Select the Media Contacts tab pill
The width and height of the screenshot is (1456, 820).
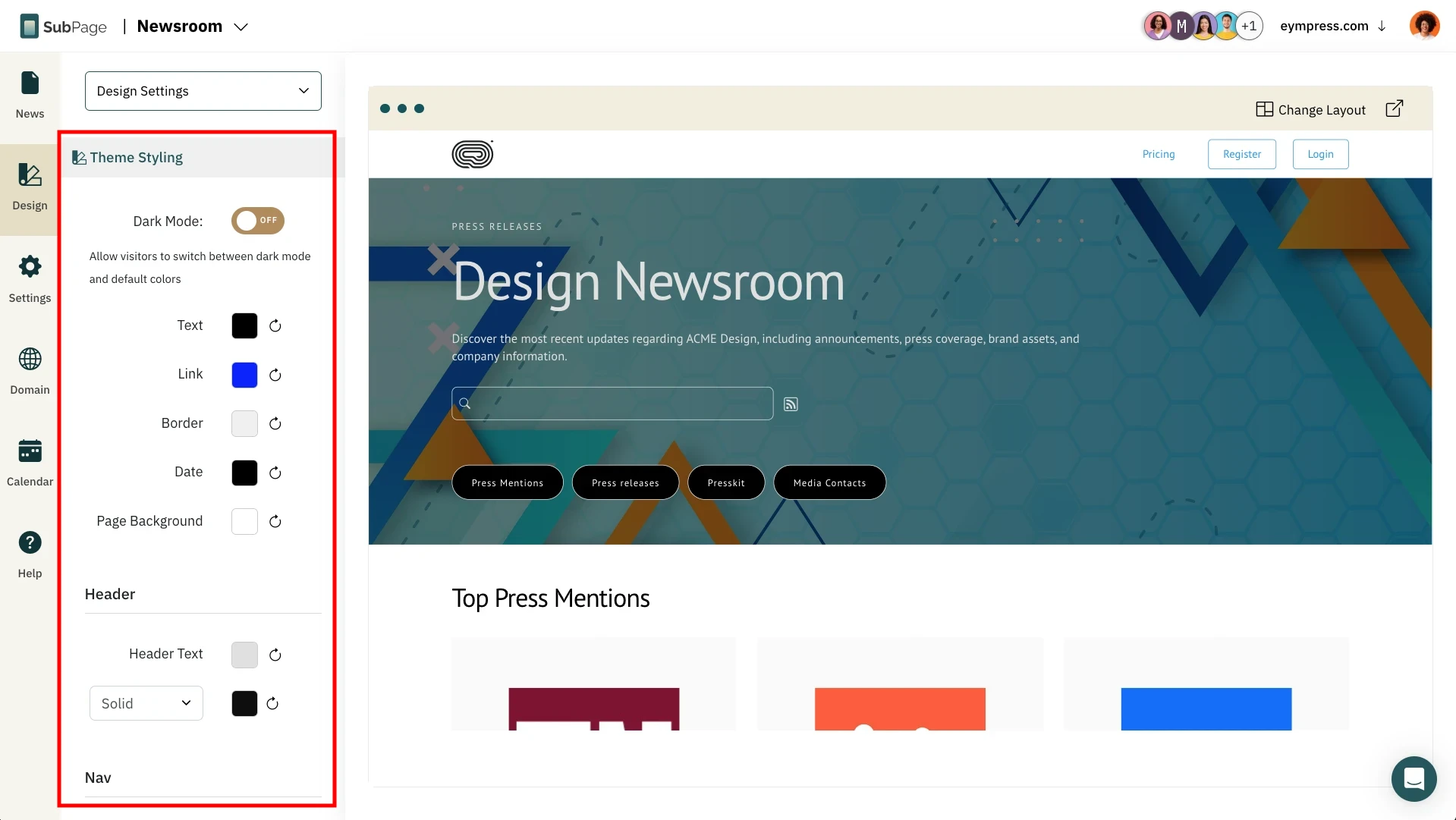pos(829,482)
